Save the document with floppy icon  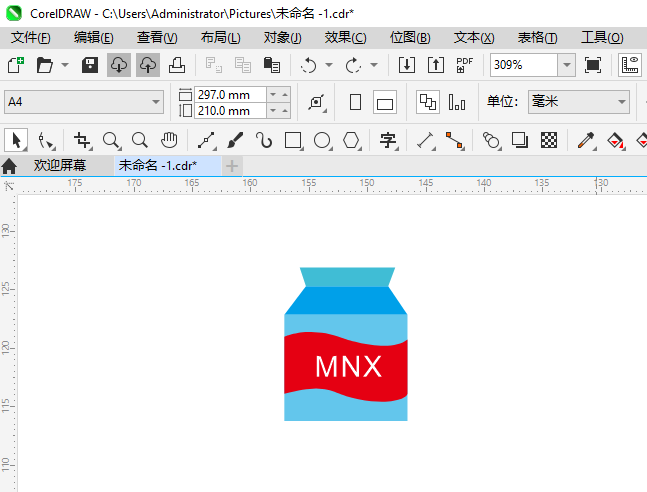(90, 65)
